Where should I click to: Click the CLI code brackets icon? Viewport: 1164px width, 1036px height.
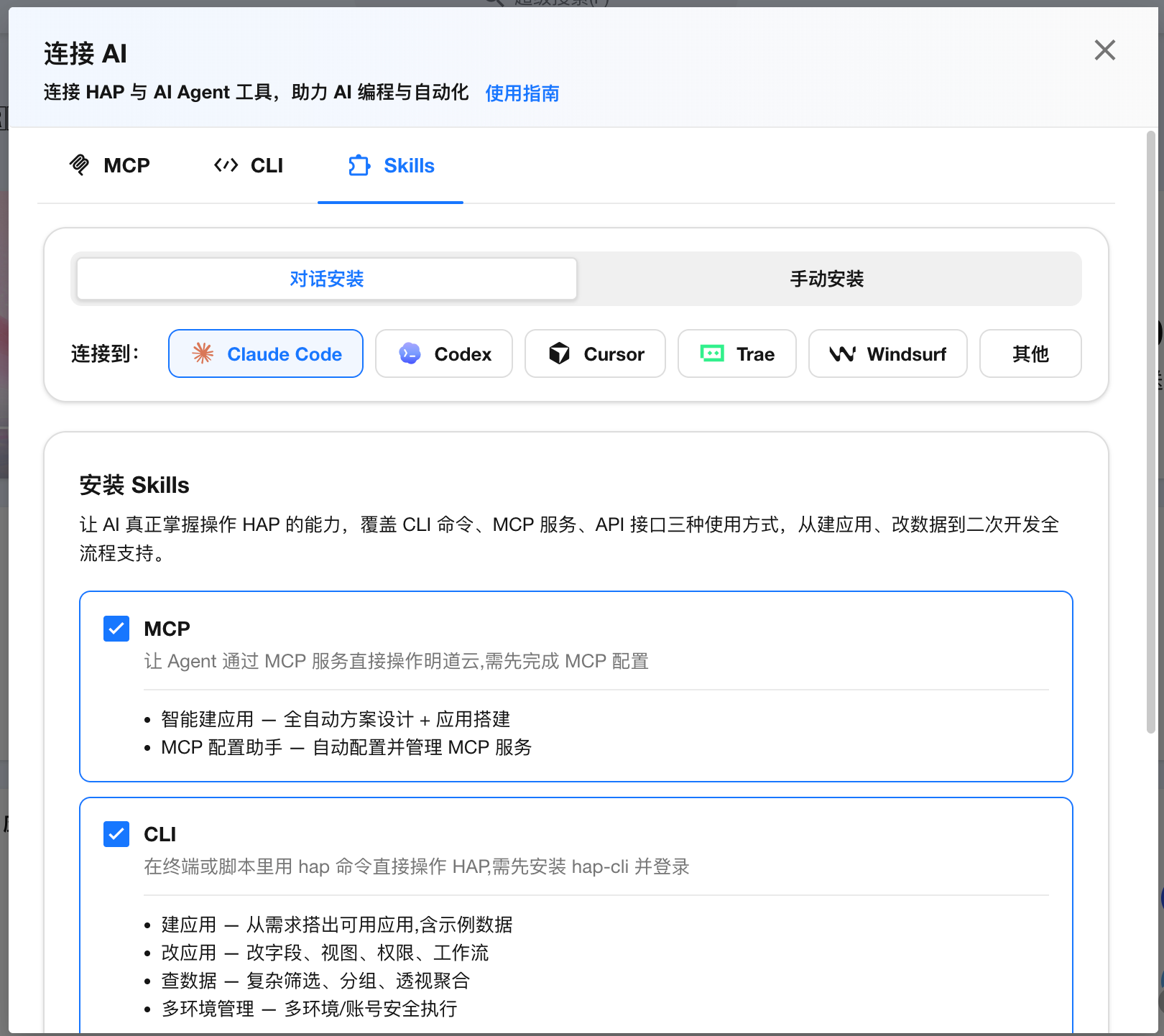(226, 165)
